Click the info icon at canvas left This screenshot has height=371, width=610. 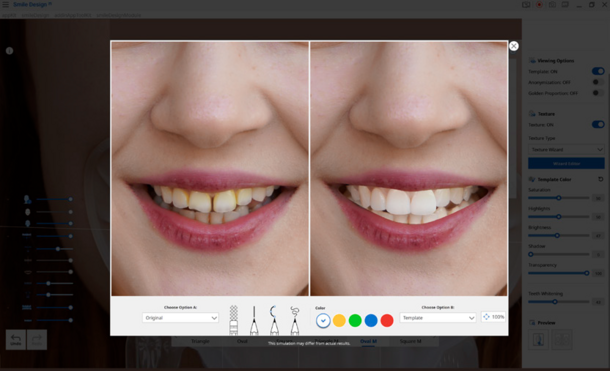point(9,51)
